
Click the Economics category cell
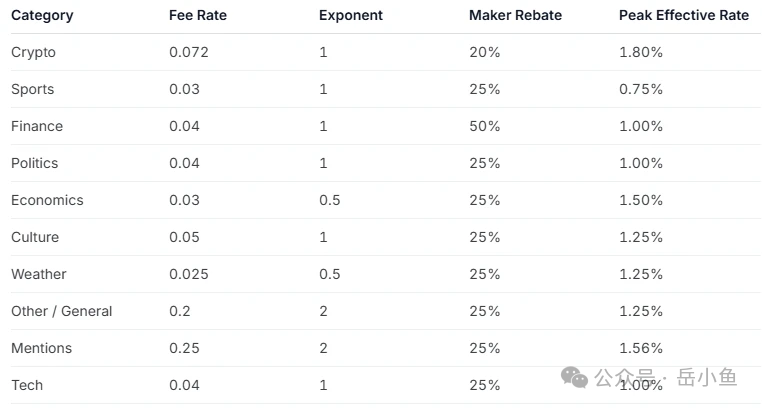[x=47, y=200]
